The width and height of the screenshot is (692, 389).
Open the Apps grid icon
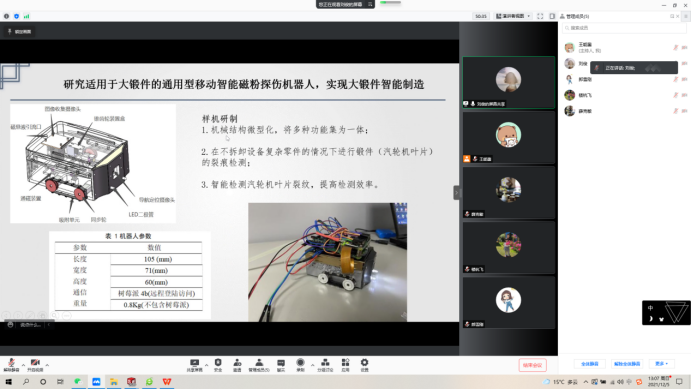pyautogui.click(x=345, y=365)
